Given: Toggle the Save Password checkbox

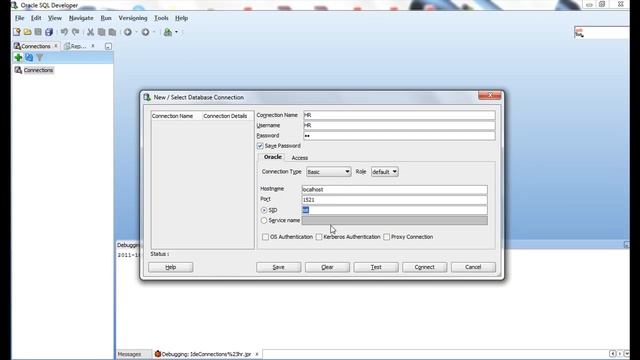Looking at the screenshot, I should click(260, 146).
